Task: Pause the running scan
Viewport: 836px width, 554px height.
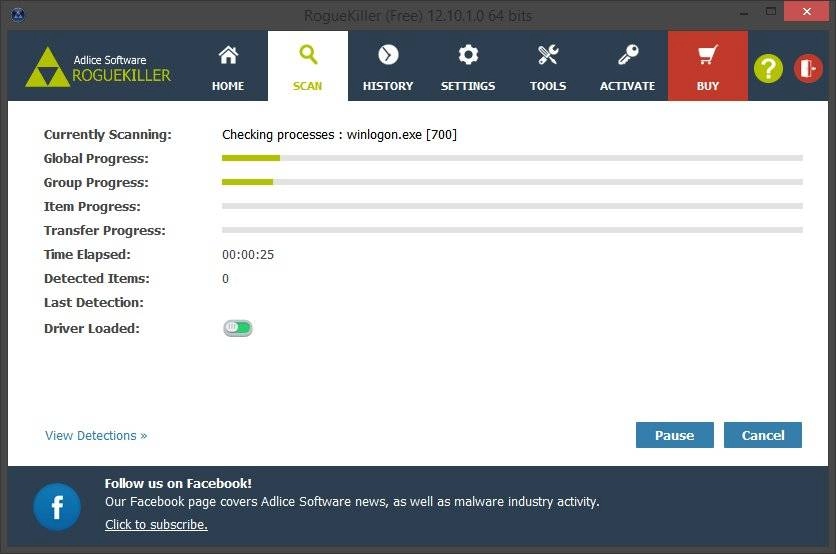Action: 674,435
